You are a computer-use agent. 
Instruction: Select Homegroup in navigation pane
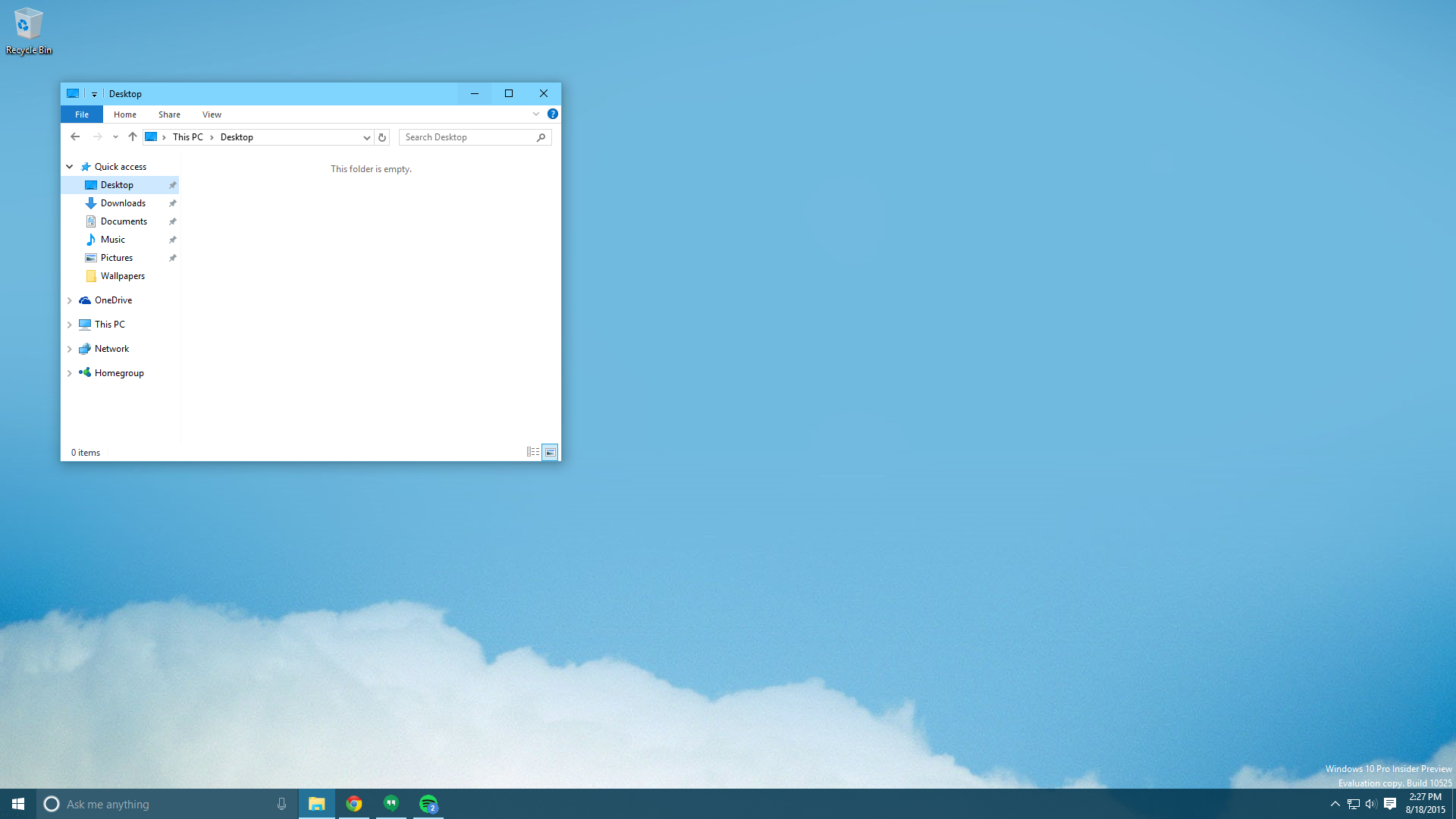pos(119,373)
